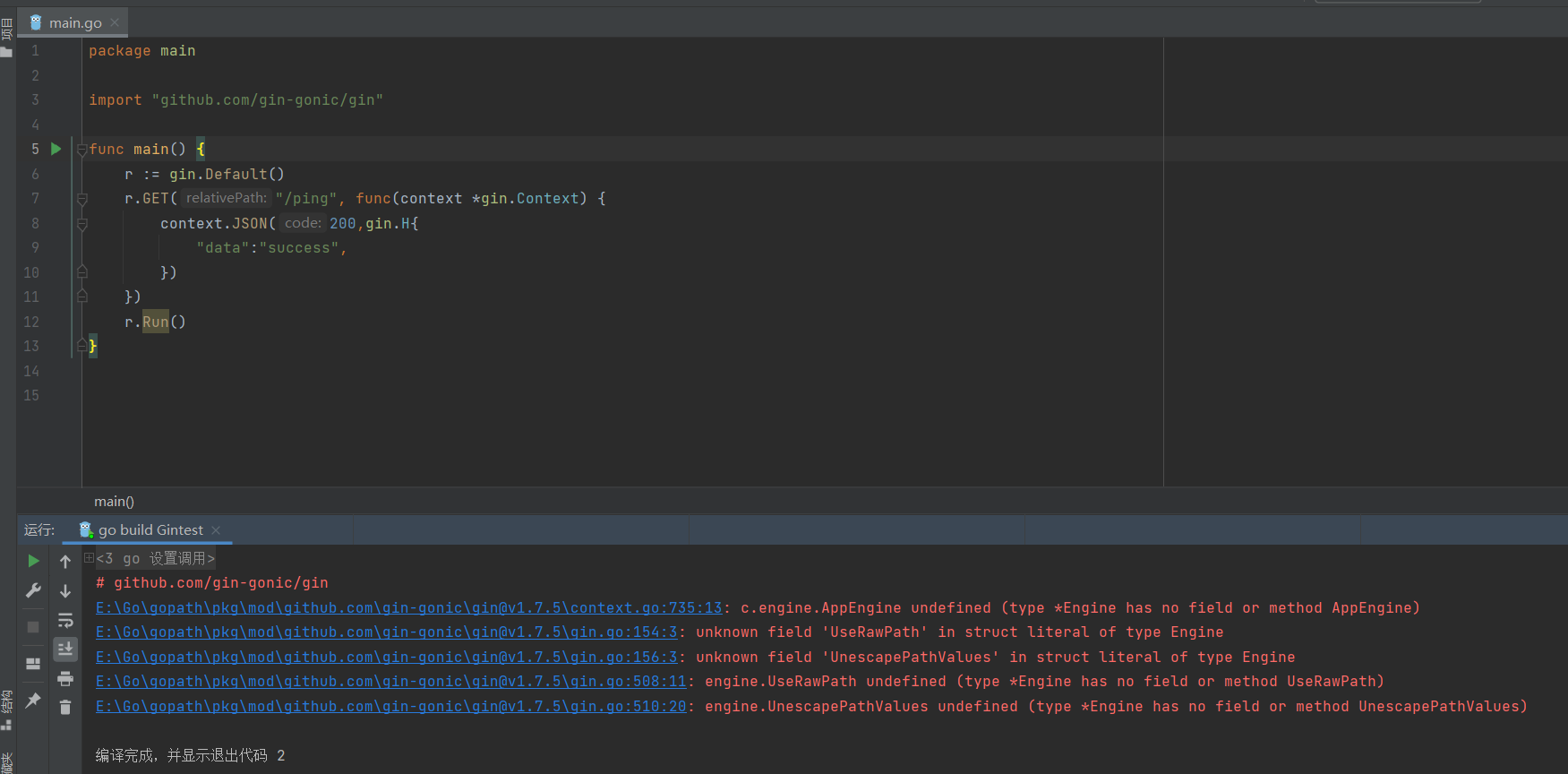1568x774 pixels.
Task: Click the down arrow to next stack frame
Action: tap(65, 591)
